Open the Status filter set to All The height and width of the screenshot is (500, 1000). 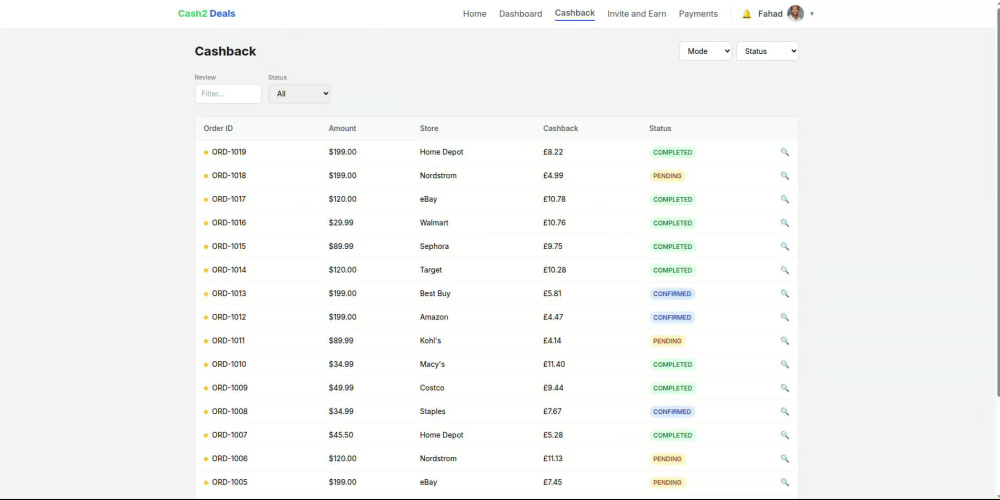point(299,94)
